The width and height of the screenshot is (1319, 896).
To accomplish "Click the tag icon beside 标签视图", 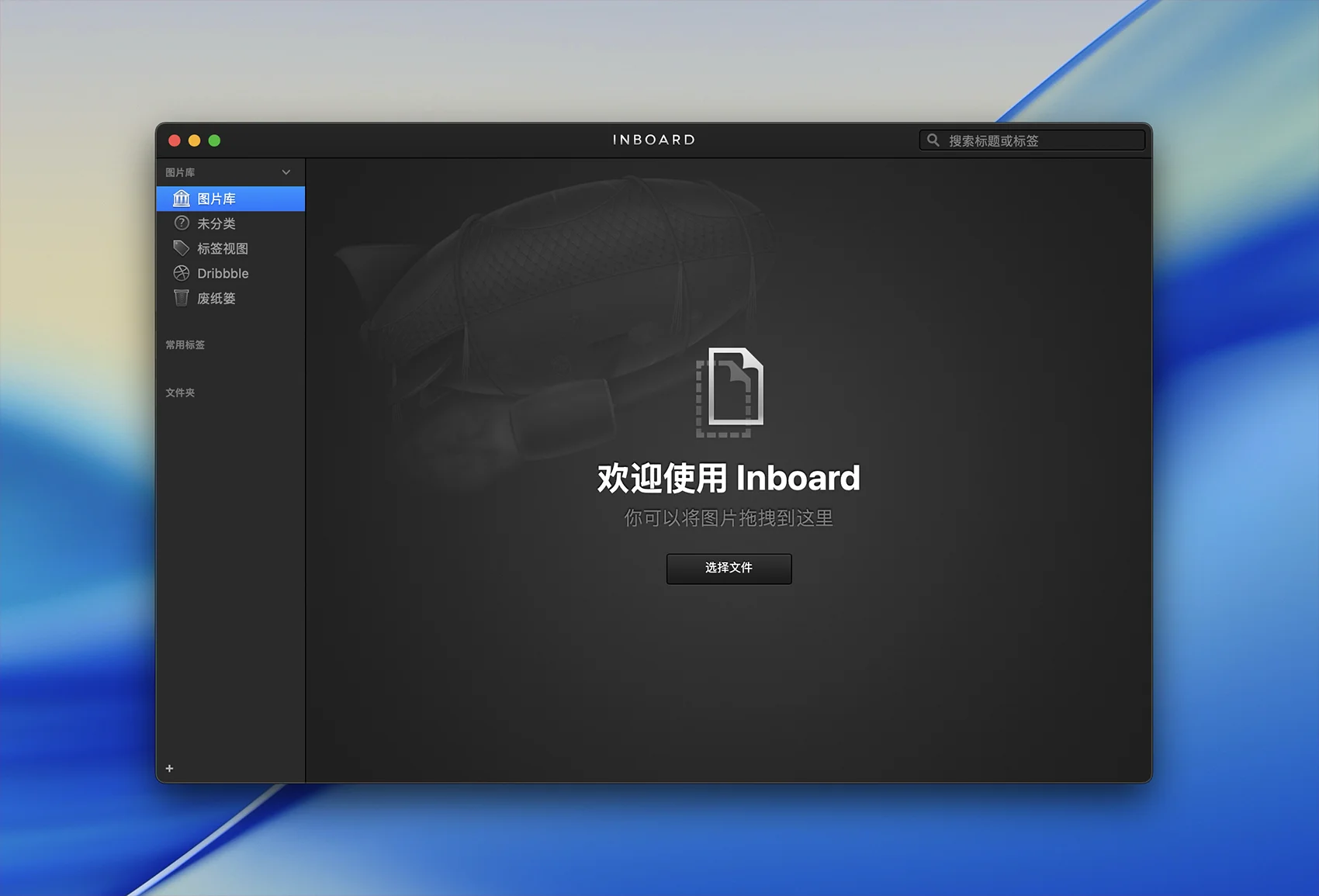I will click(182, 248).
